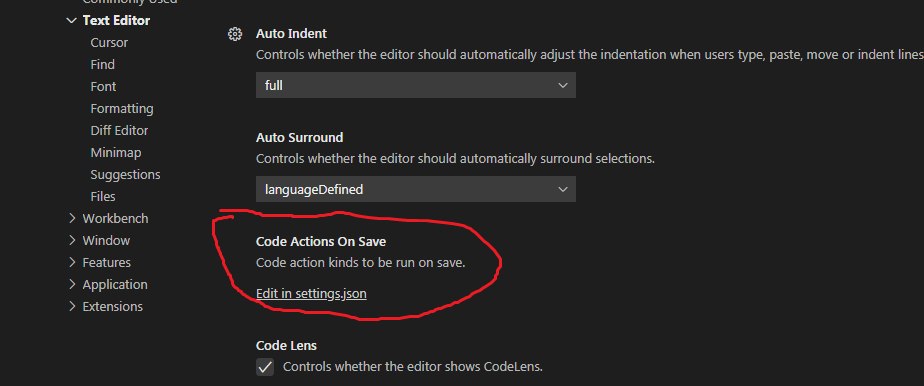Click the Code Actions On Save heading
Viewport: 924px width, 386px height.
pos(321,242)
